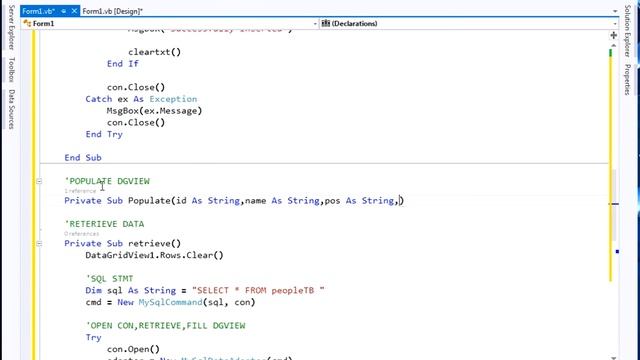Click the 'con.Open()' line
Screen dimensions: 640x360
tap(133, 349)
